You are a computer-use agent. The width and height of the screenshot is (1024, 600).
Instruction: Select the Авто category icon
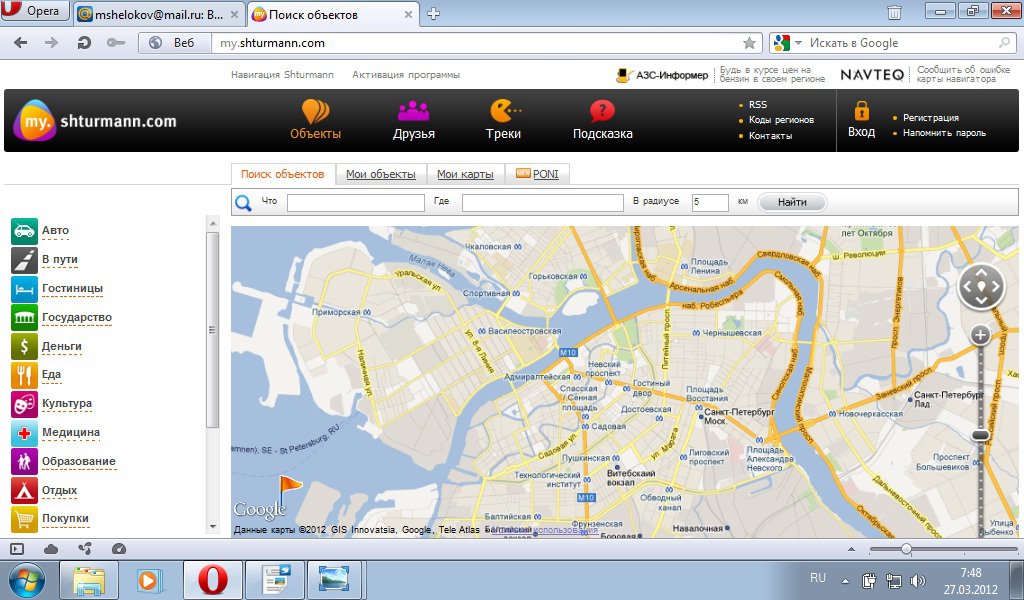click(x=24, y=231)
